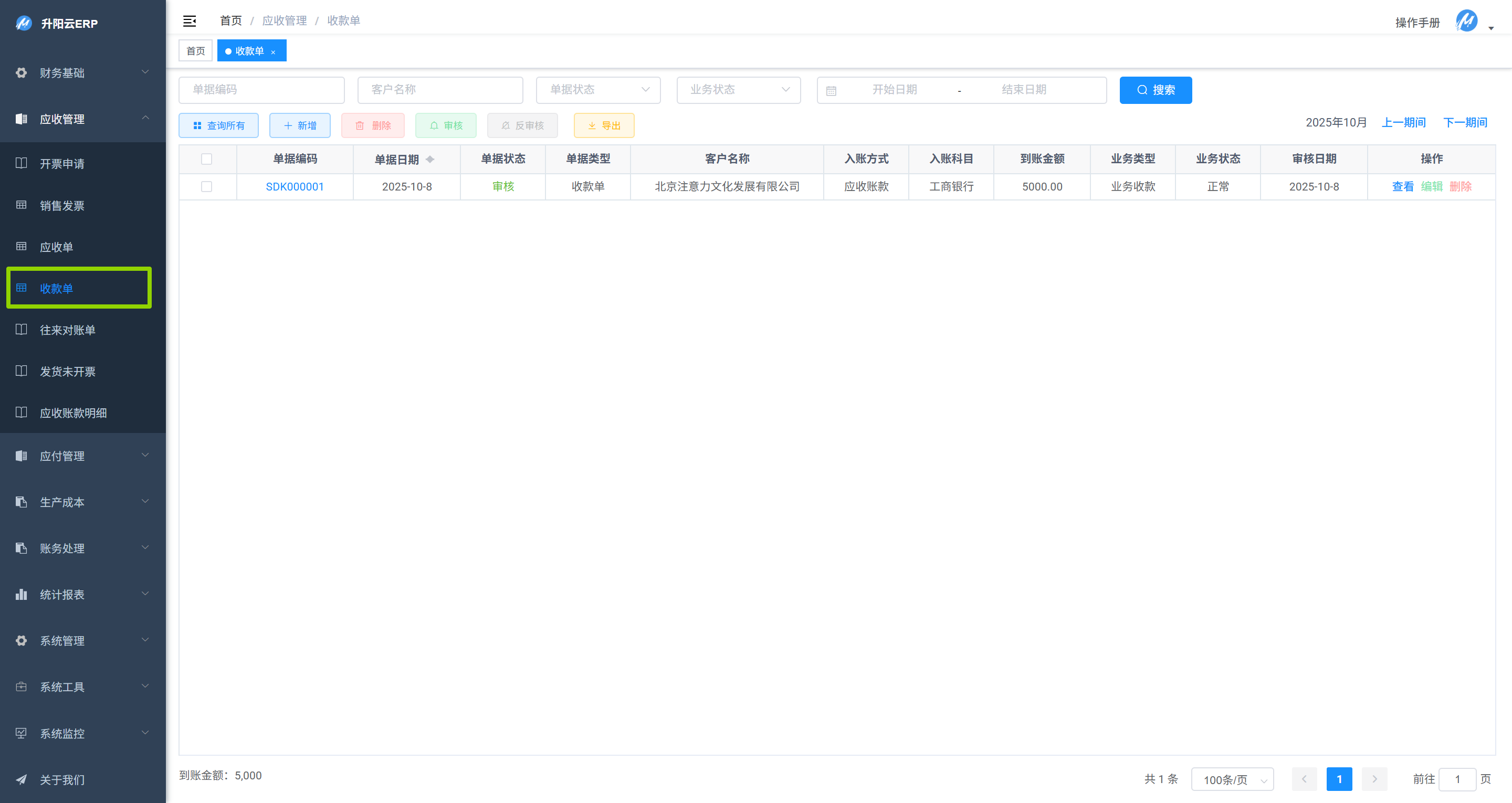
Task: Toggle the select-all checkbox in table header
Action: (207, 159)
